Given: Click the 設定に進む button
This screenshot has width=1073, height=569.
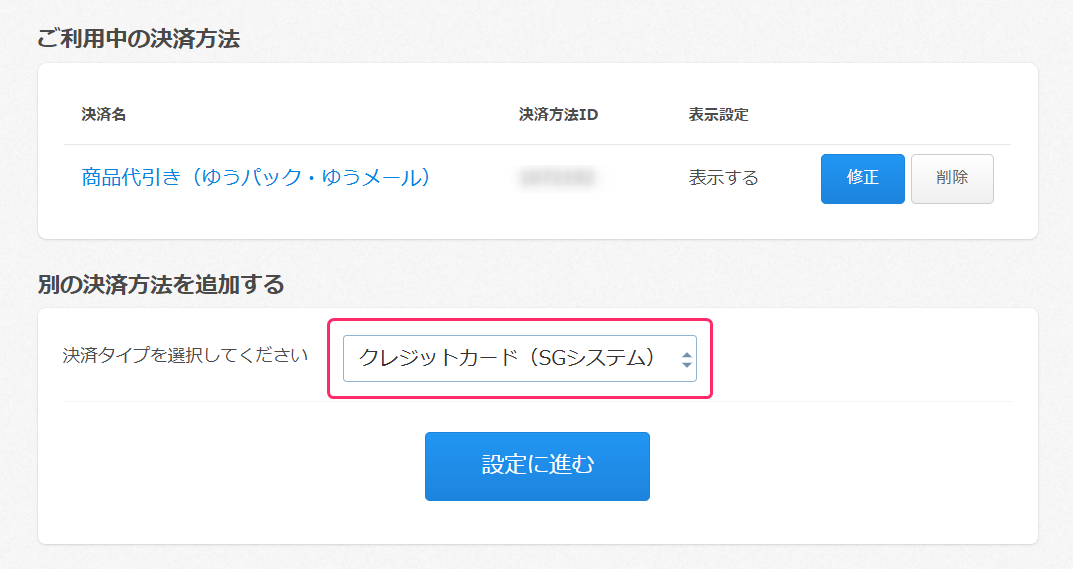Looking at the screenshot, I should click(x=537, y=466).
